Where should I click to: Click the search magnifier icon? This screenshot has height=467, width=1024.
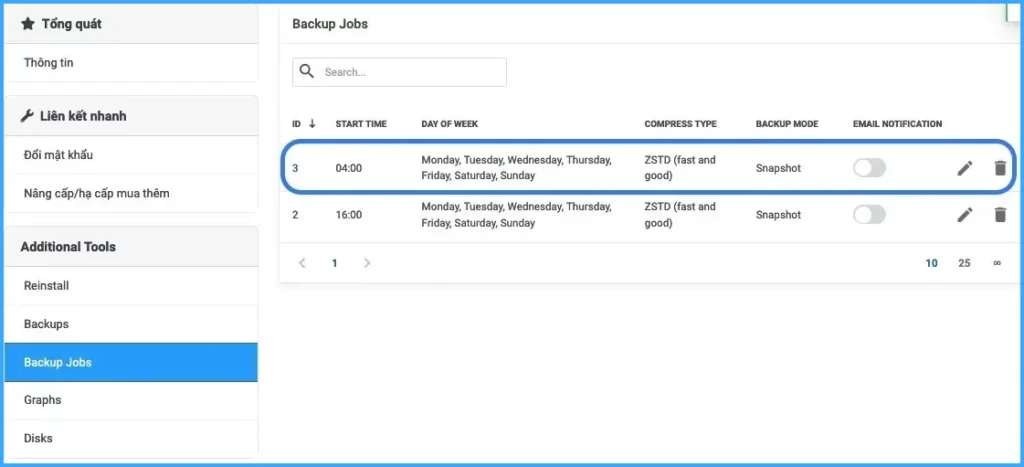[x=306, y=71]
